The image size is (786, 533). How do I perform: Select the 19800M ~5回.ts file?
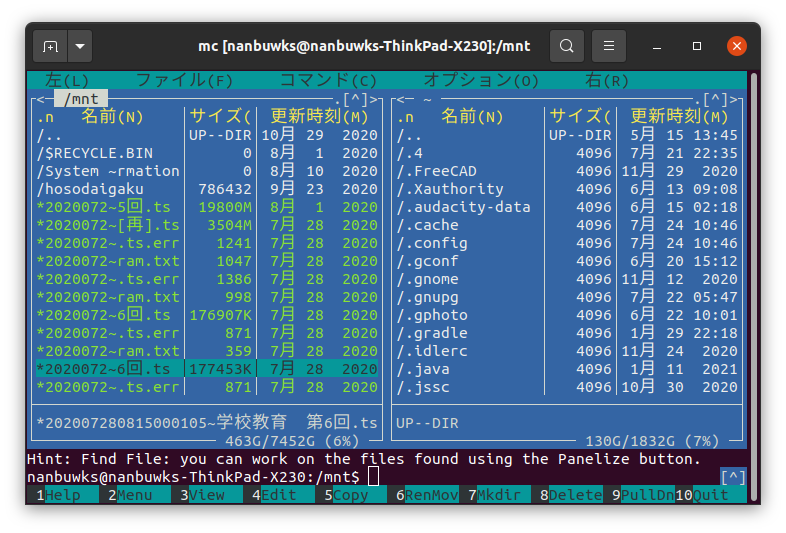pos(207,207)
